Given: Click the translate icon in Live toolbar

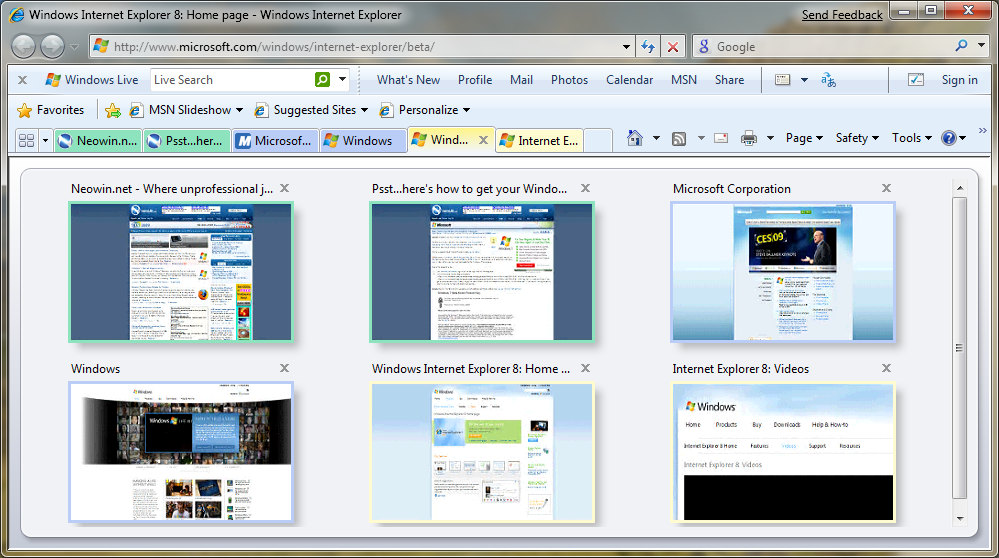Looking at the screenshot, I should 828,80.
